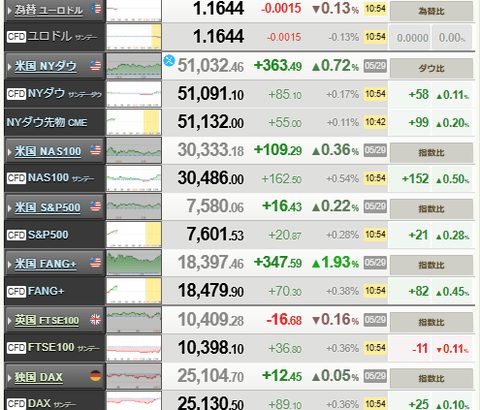Click the US flag icon beside NYダウ
This screenshot has height=410, width=480.
95,66
